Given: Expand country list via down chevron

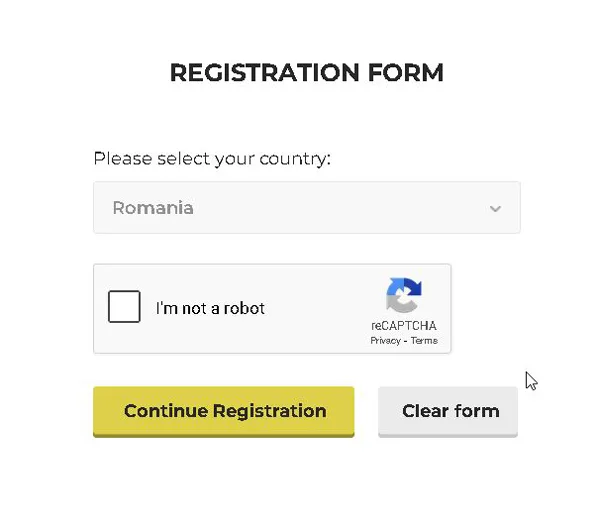Looking at the screenshot, I should tap(495, 209).
